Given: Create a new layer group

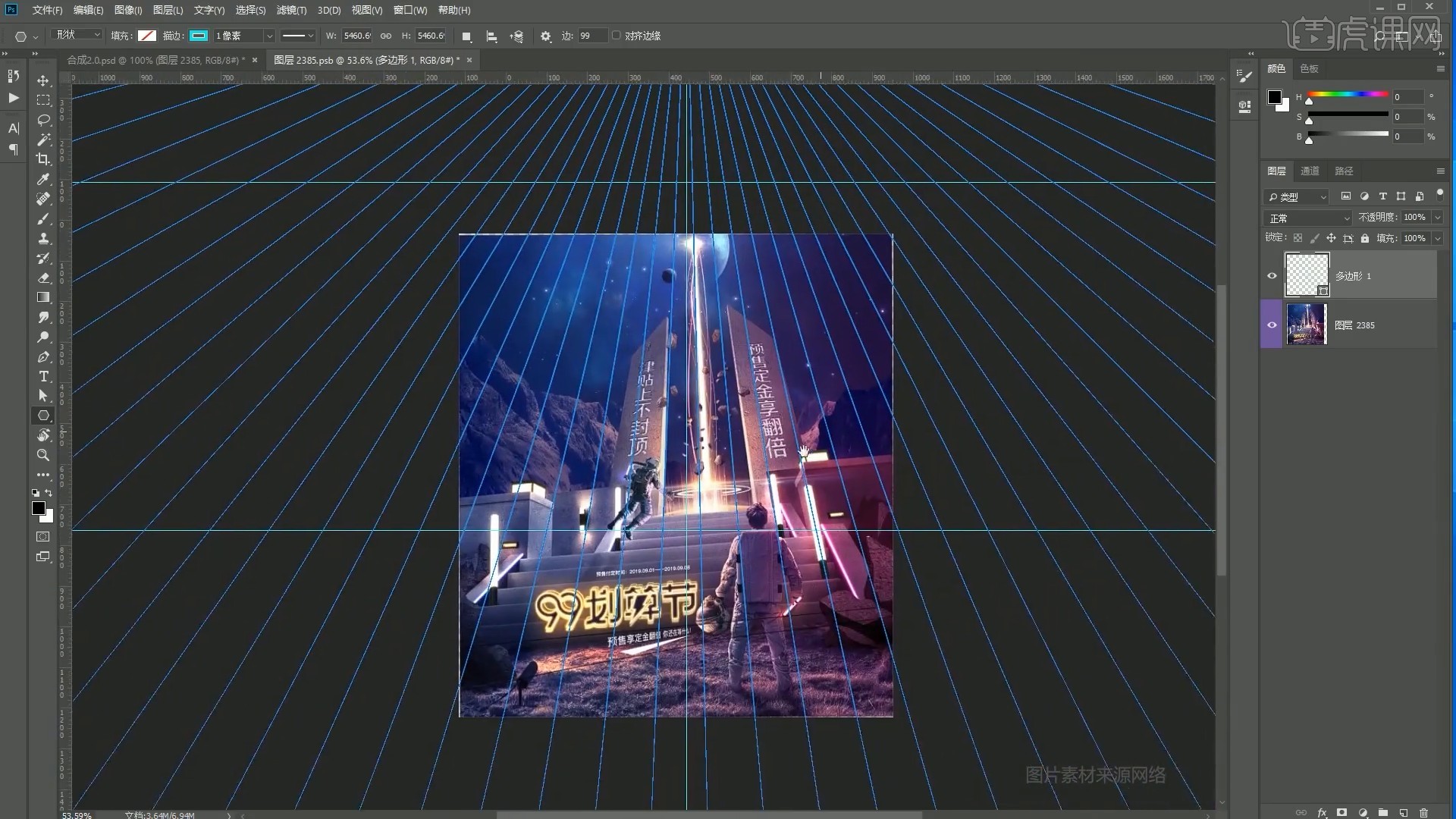Looking at the screenshot, I should [1382, 812].
